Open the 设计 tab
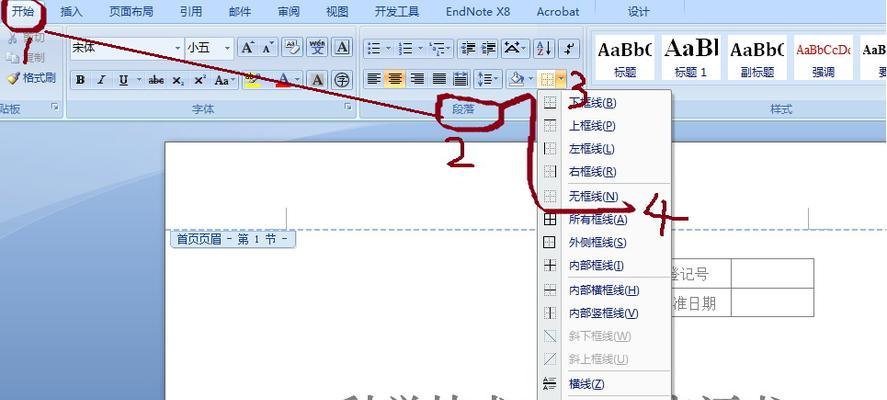 click(639, 11)
